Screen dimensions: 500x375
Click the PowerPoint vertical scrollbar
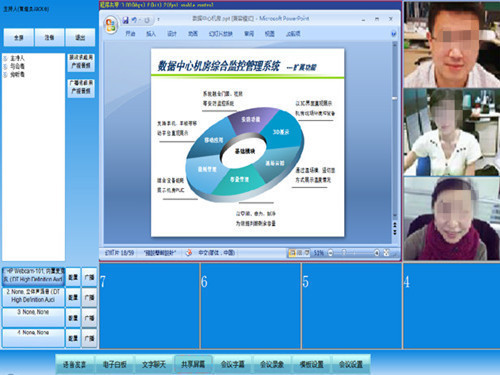pyautogui.click(x=395, y=130)
